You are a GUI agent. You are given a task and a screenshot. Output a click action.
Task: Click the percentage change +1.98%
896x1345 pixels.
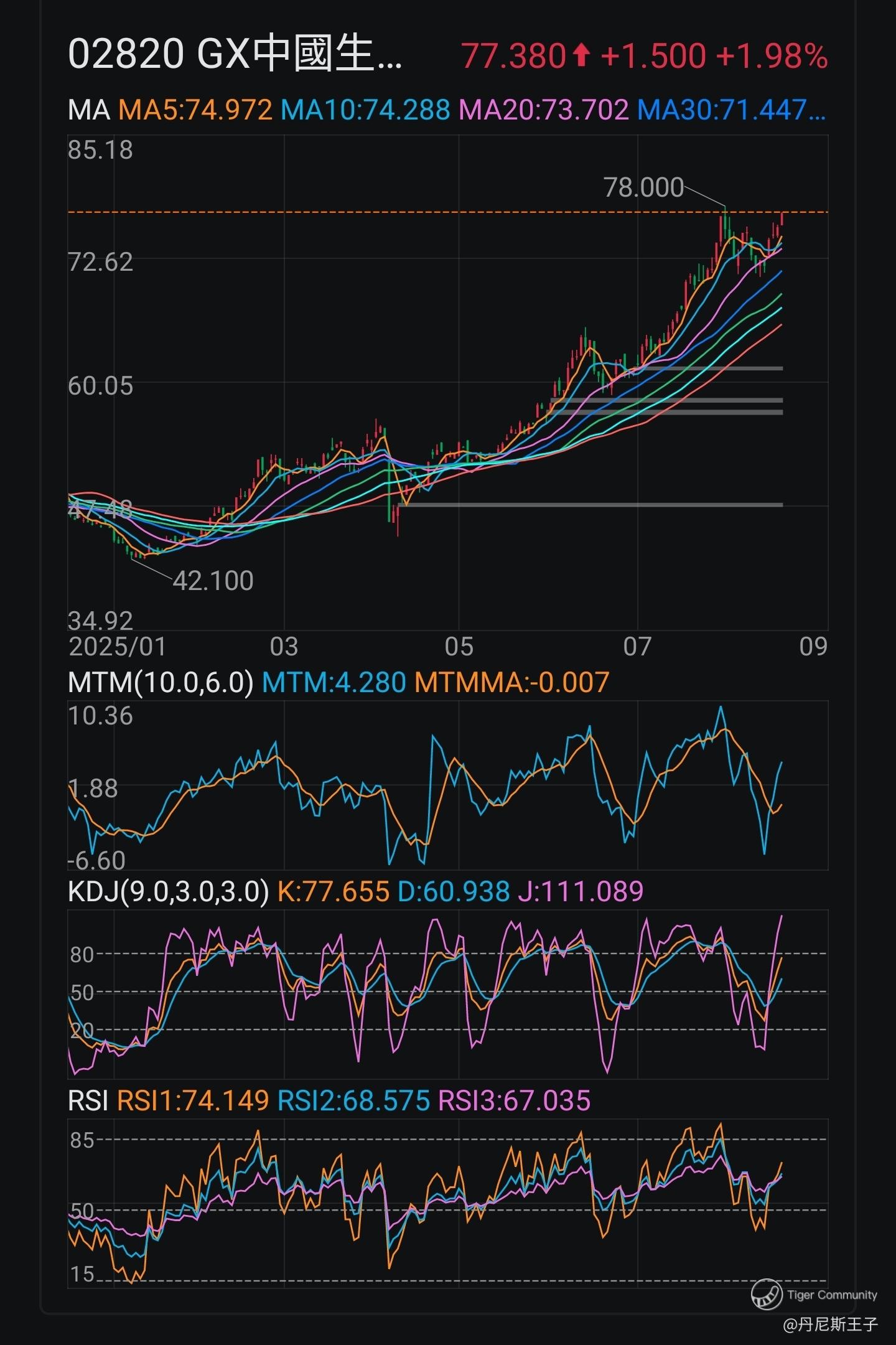click(772, 55)
